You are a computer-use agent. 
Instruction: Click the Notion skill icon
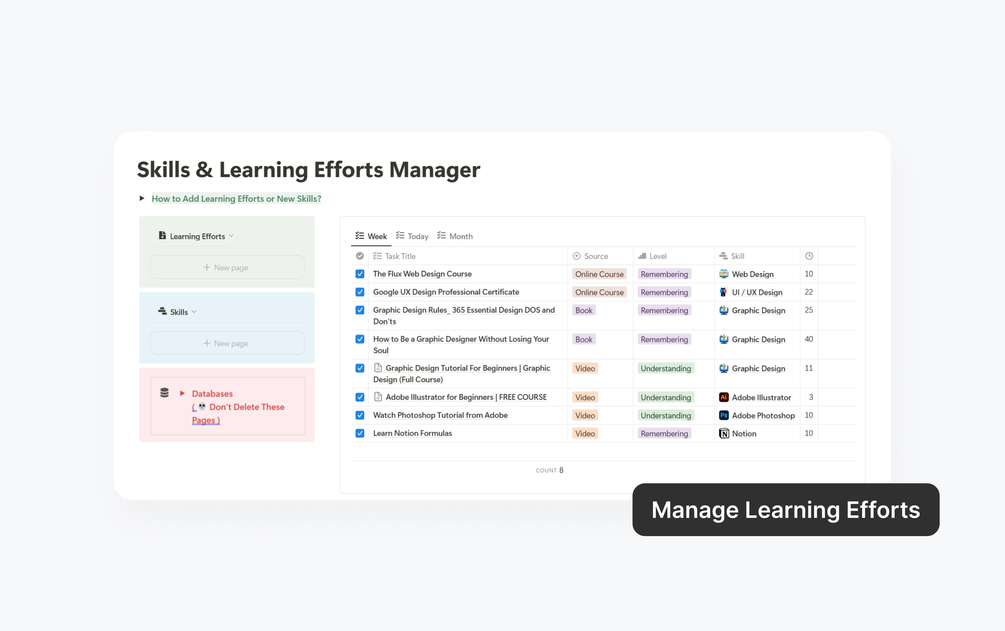click(724, 433)
